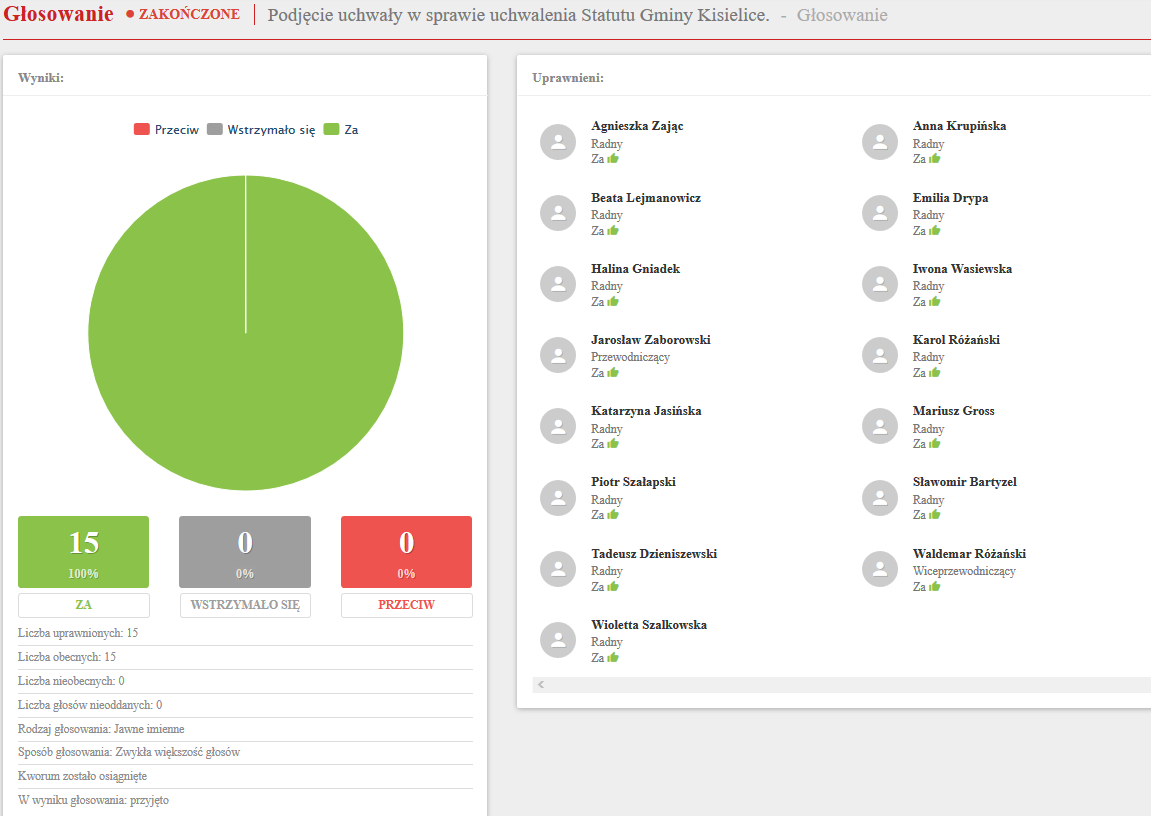1151x816 pixels.
Task: Click thumbs-up icon under Piotr Szałapski
Action: tap(613, 515)
